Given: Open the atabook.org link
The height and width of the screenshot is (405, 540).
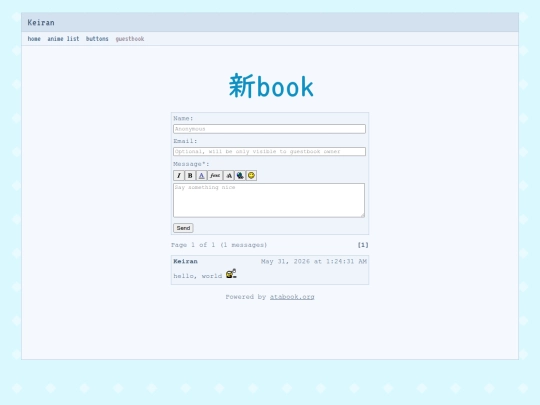Looking at the screenshot, I should 292,297.
